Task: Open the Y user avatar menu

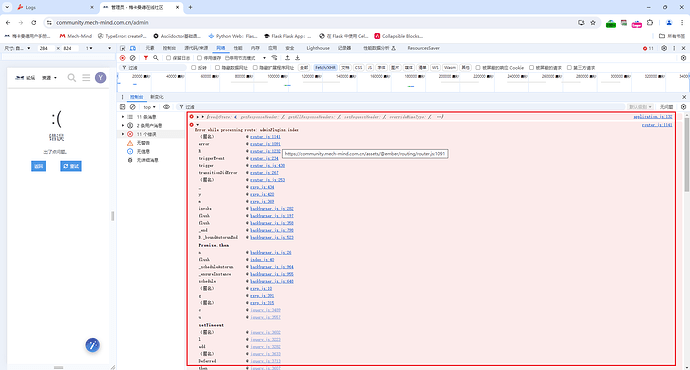Action: (101, 78)
